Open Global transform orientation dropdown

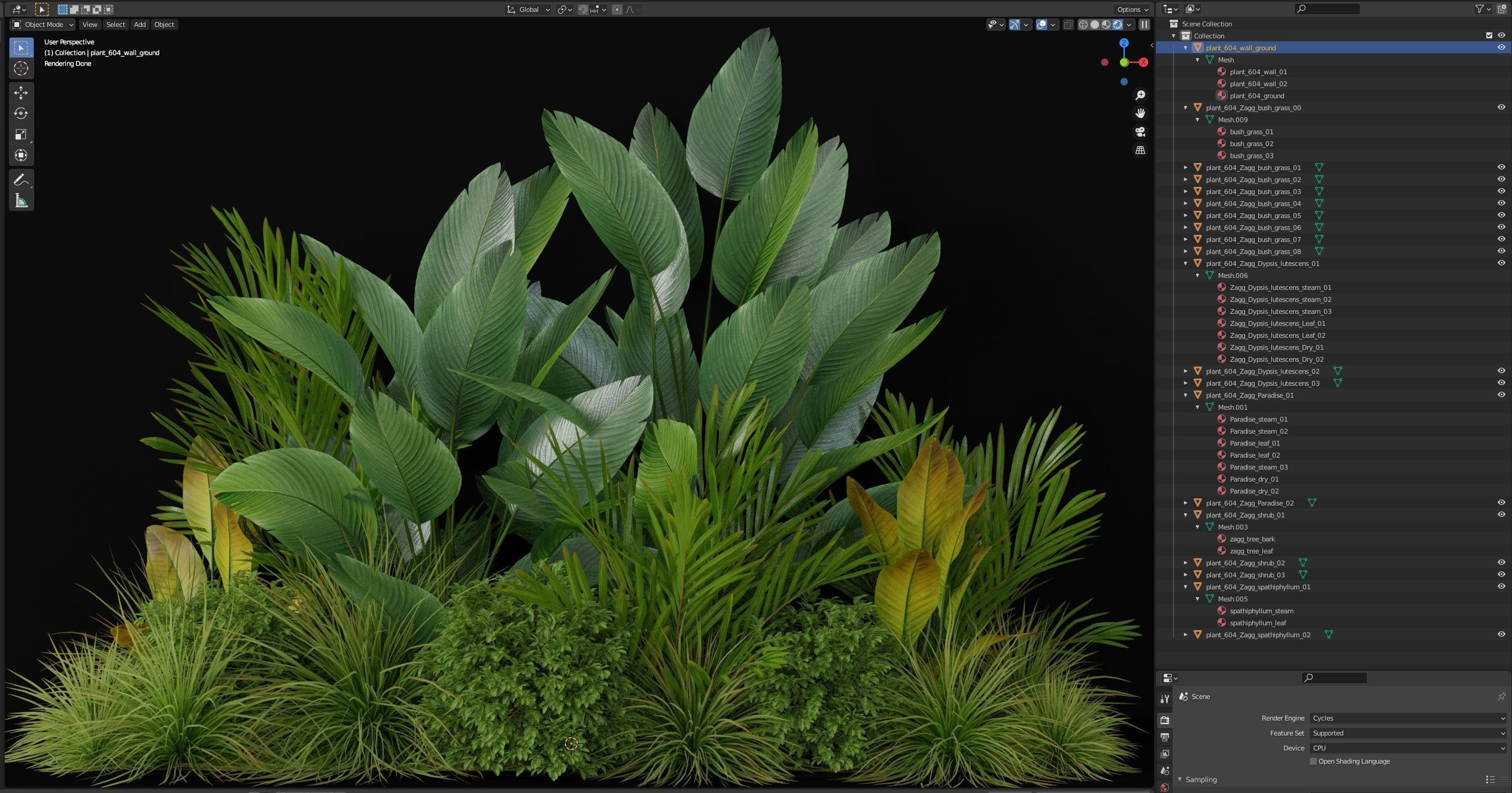(528, 10)
